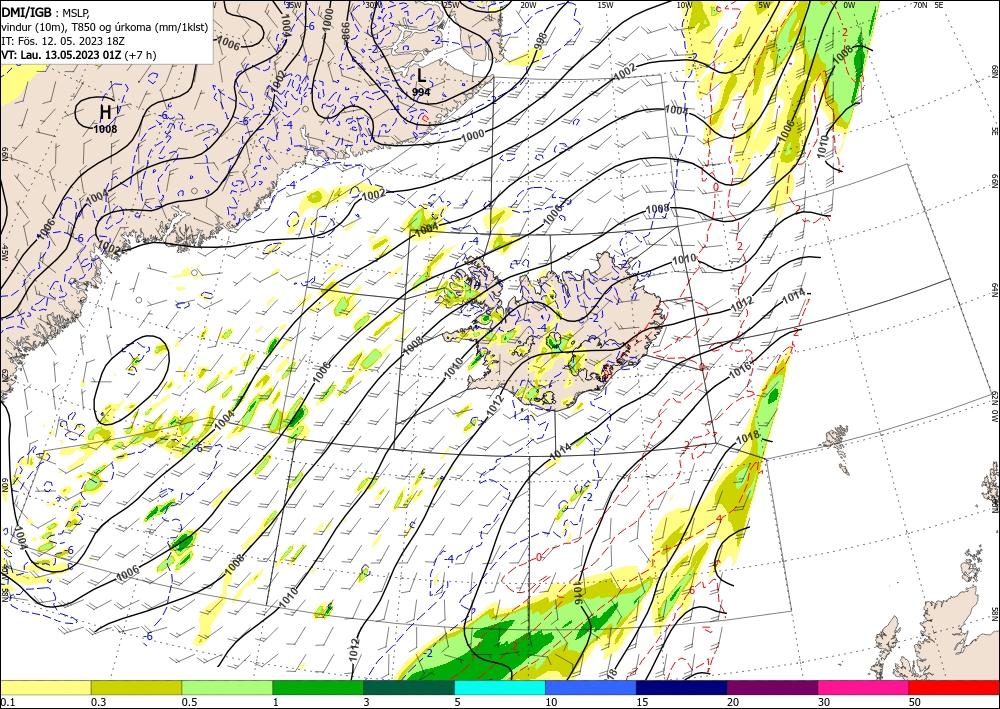1000x709 pixels.
Task: Click the '5W' longitude label
Action: 764,5
